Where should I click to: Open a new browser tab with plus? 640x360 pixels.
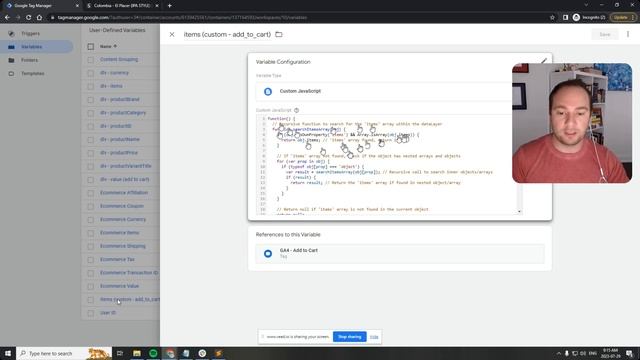click(x=169, y=6)
